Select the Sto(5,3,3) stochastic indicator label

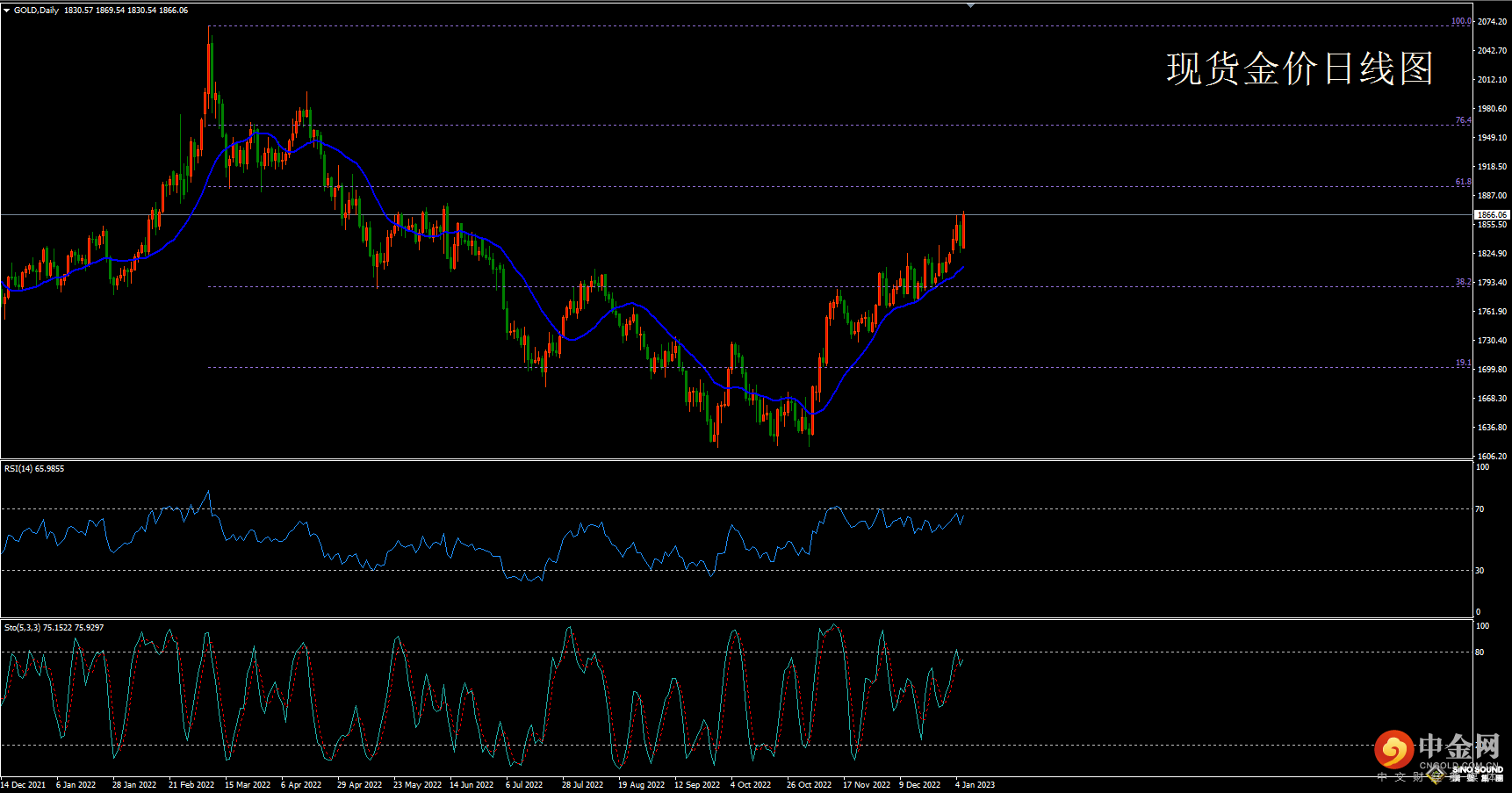pos(53,628)
